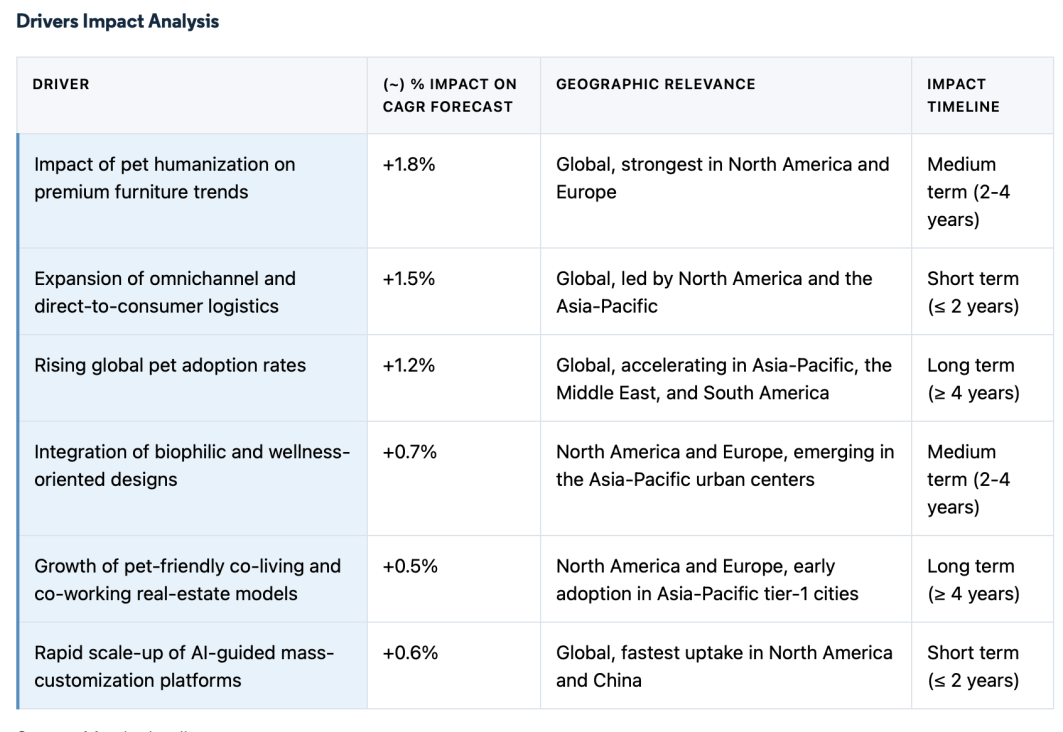This screenshot has height=732, width=1063.
Task: Select the AI-guided mass-customization platforms cell
Action: [184, 666]
